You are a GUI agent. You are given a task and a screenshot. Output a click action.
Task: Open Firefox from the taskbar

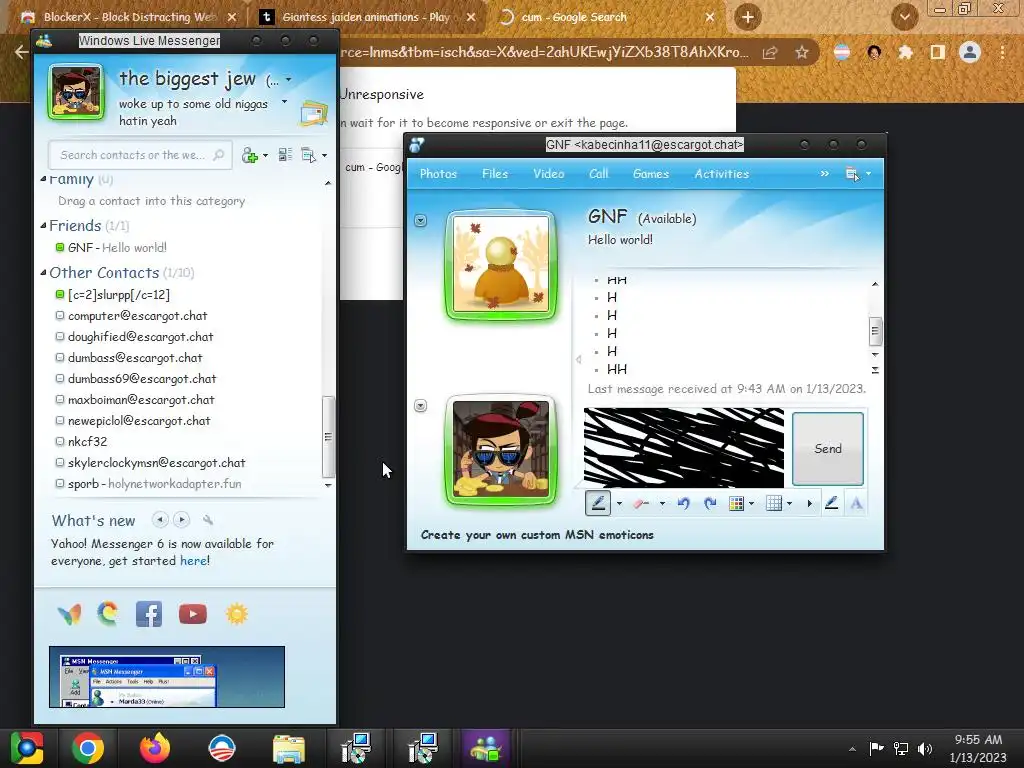click(155, 748)
